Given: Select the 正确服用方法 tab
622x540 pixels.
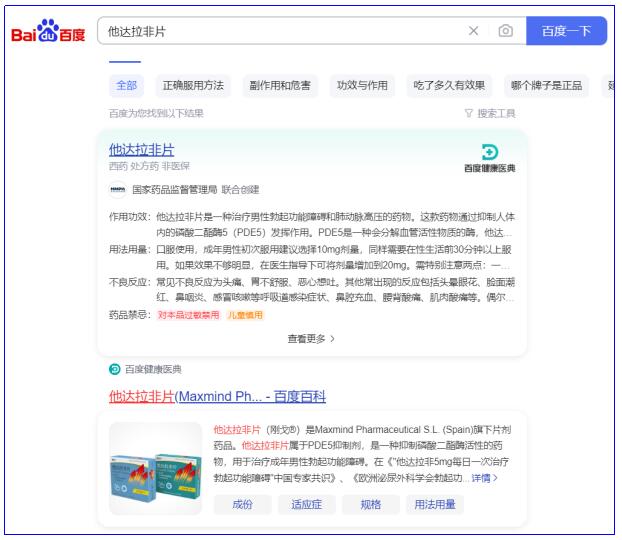Looking at the screenshot, I should click(x=193, y=85).
